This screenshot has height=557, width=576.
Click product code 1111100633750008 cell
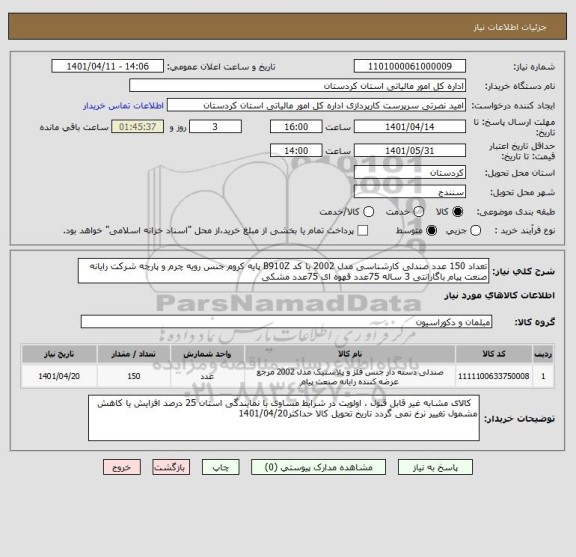493,376
